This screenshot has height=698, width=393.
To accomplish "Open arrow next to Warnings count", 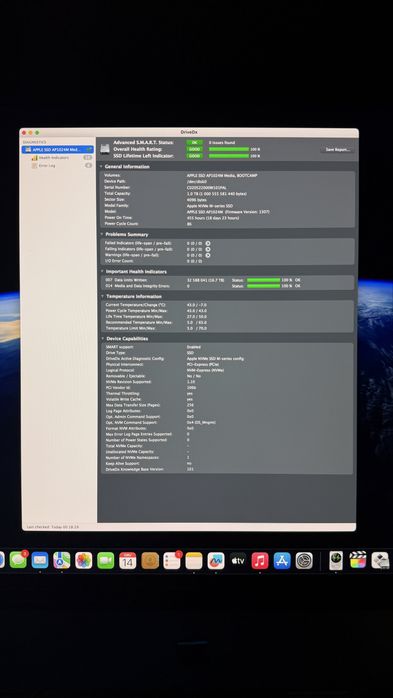I will pos(208,255).
